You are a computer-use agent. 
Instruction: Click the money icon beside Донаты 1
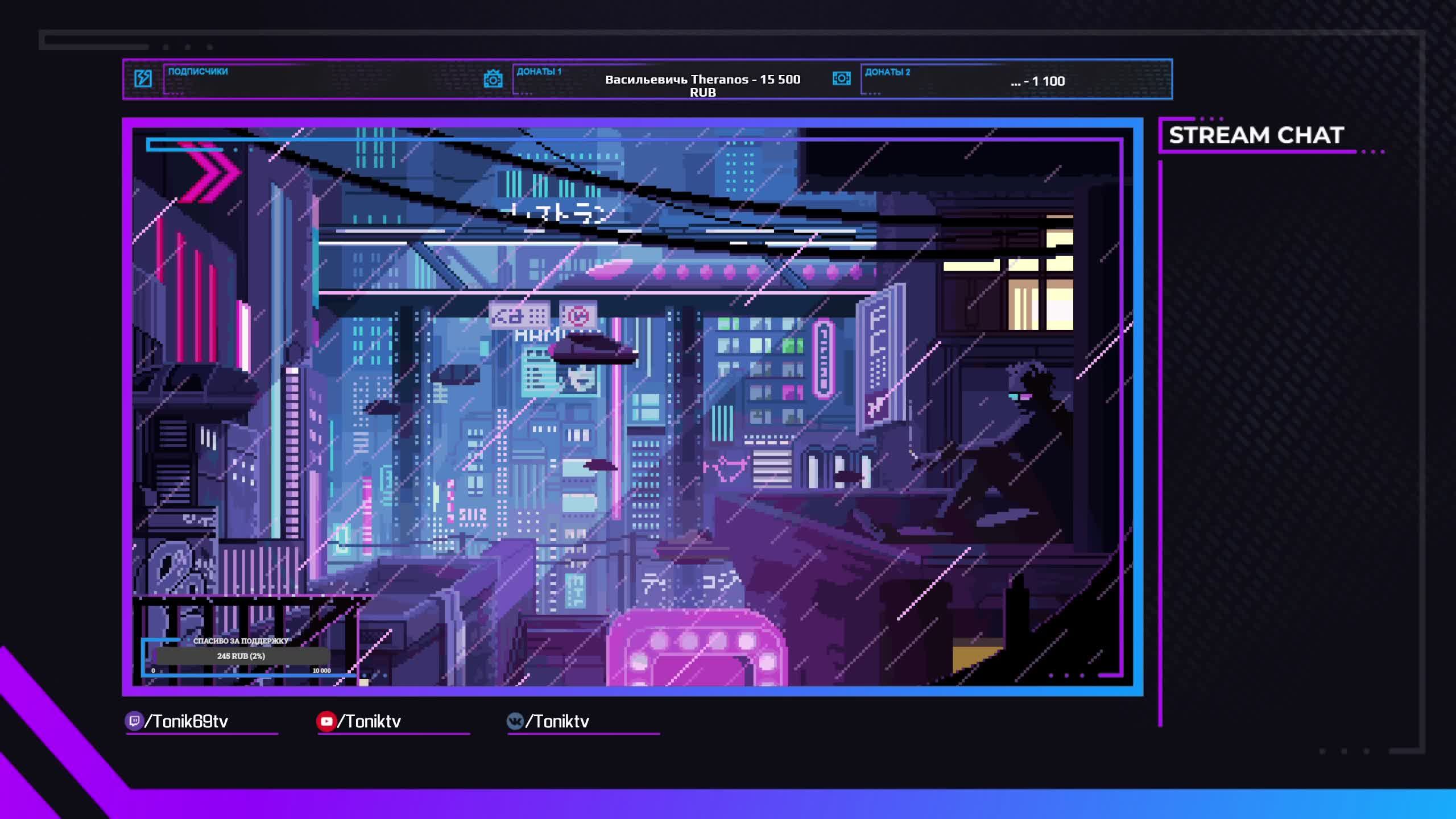point(493,78)
